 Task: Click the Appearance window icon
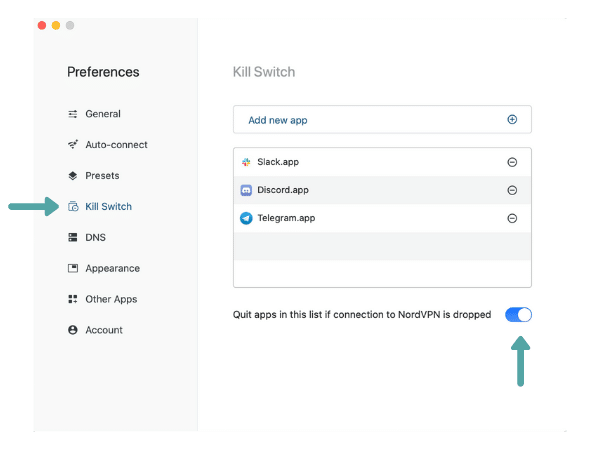(72, 269)
